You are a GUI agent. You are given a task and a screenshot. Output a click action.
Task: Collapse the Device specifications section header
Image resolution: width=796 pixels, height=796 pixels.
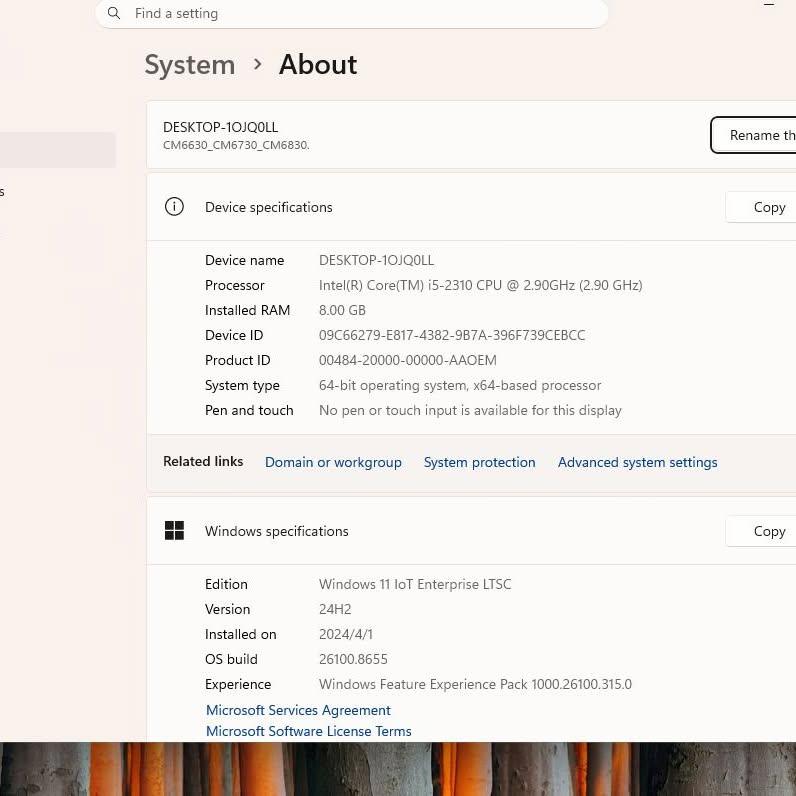tap(471, 207)
